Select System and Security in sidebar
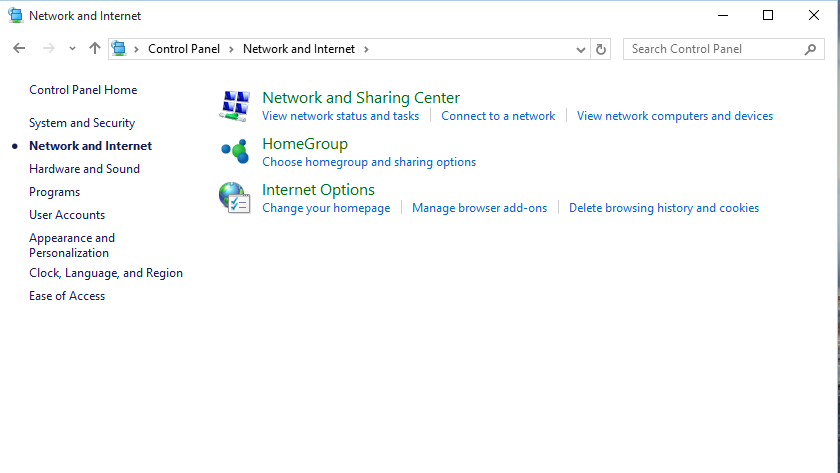 [82, 123]
